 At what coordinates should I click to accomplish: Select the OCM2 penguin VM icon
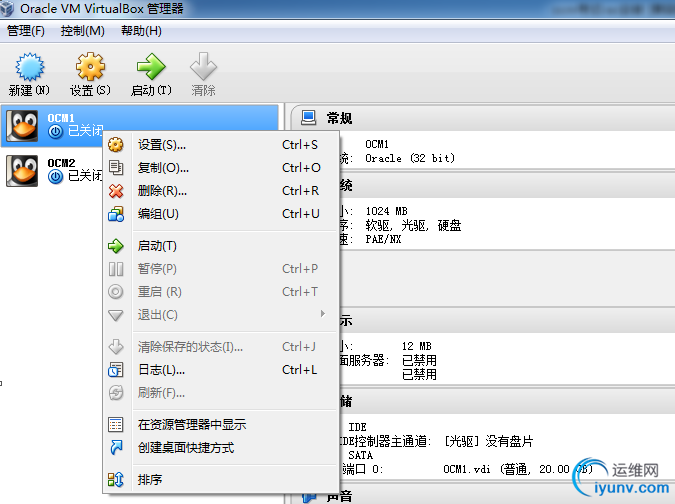point(22,171)
